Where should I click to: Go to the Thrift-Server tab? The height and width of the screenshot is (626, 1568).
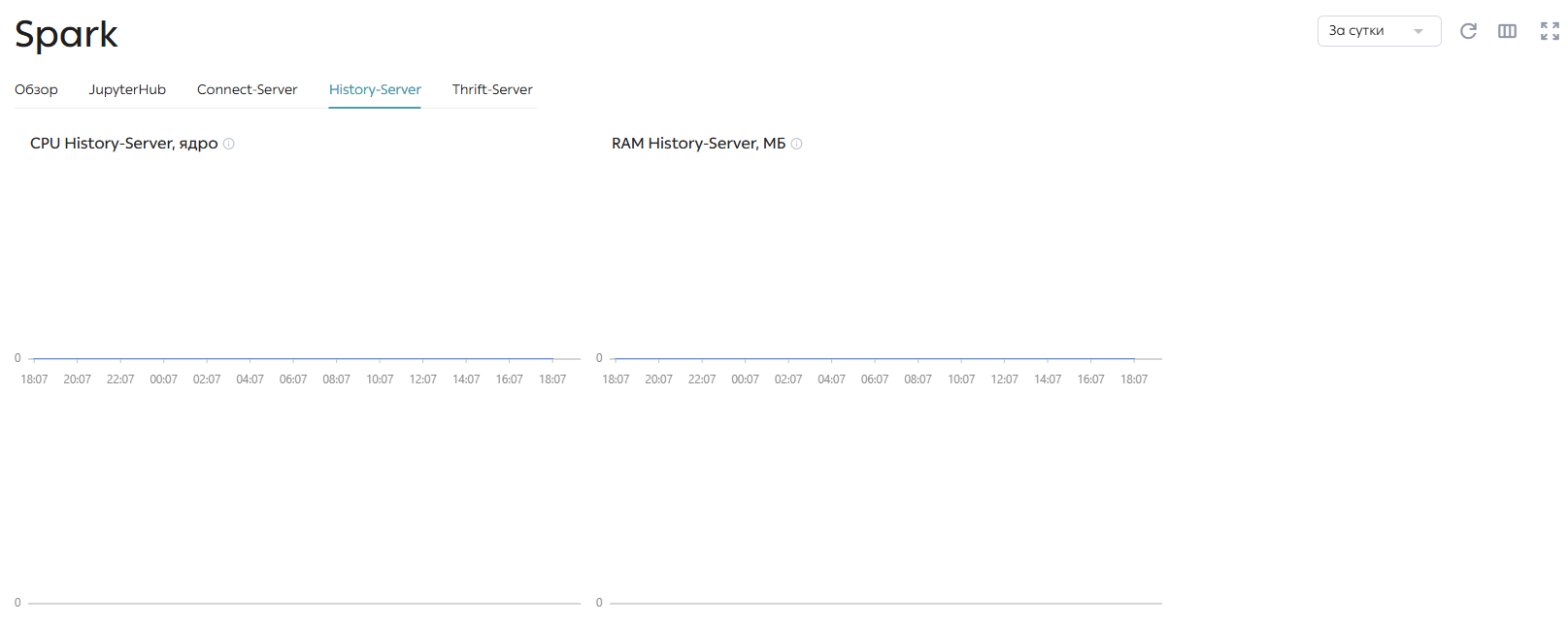pos(492,89)
